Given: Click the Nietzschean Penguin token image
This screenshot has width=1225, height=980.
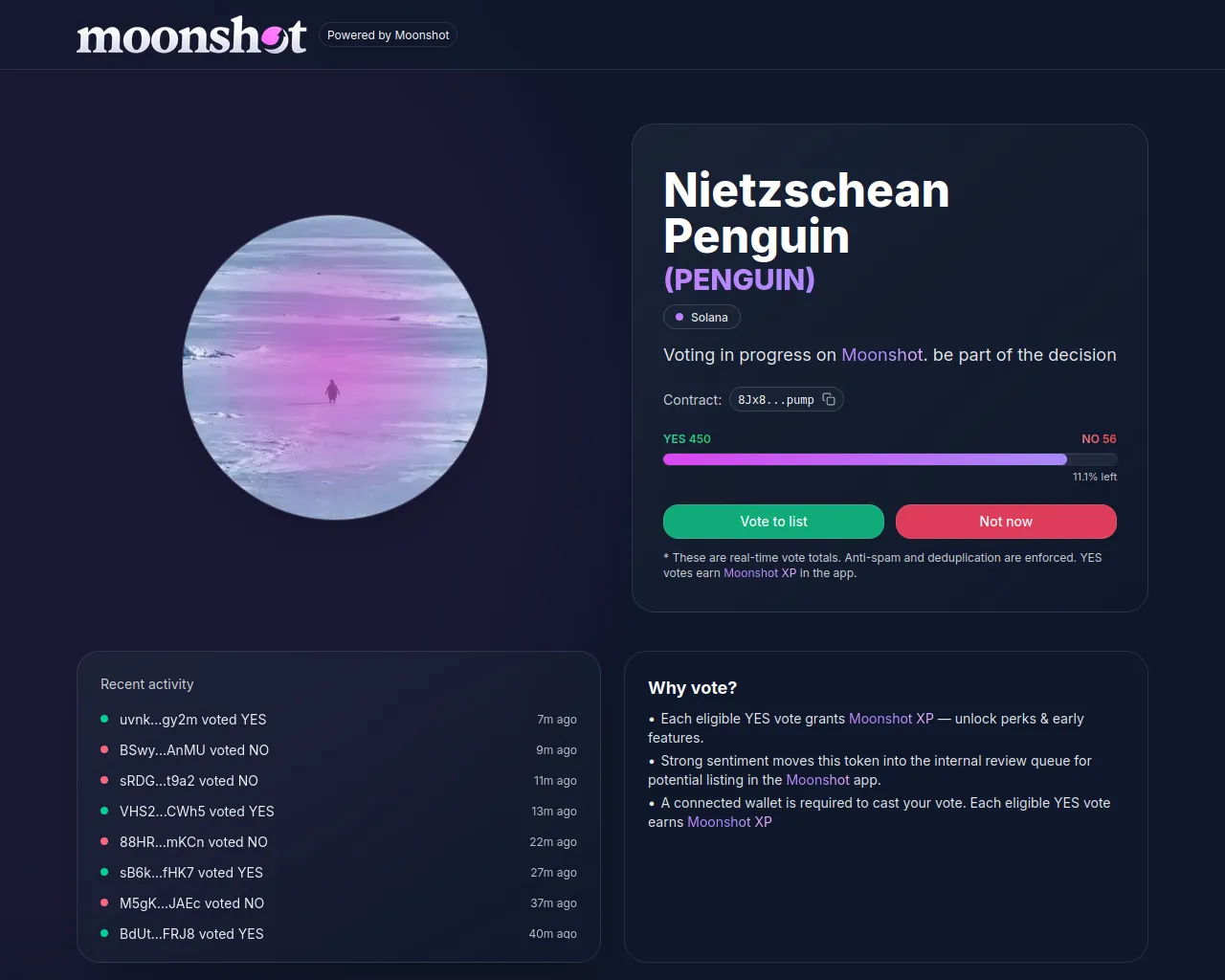Looking at the screenshot, I should tap(335, 367).
